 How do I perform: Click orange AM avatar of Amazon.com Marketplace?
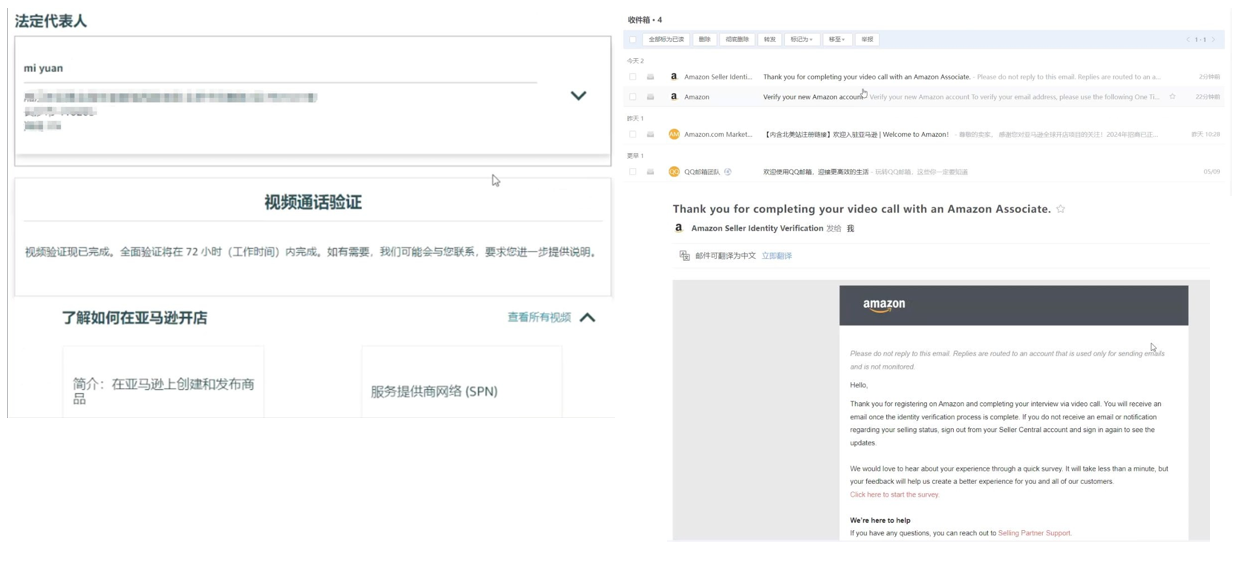point(674,134)
